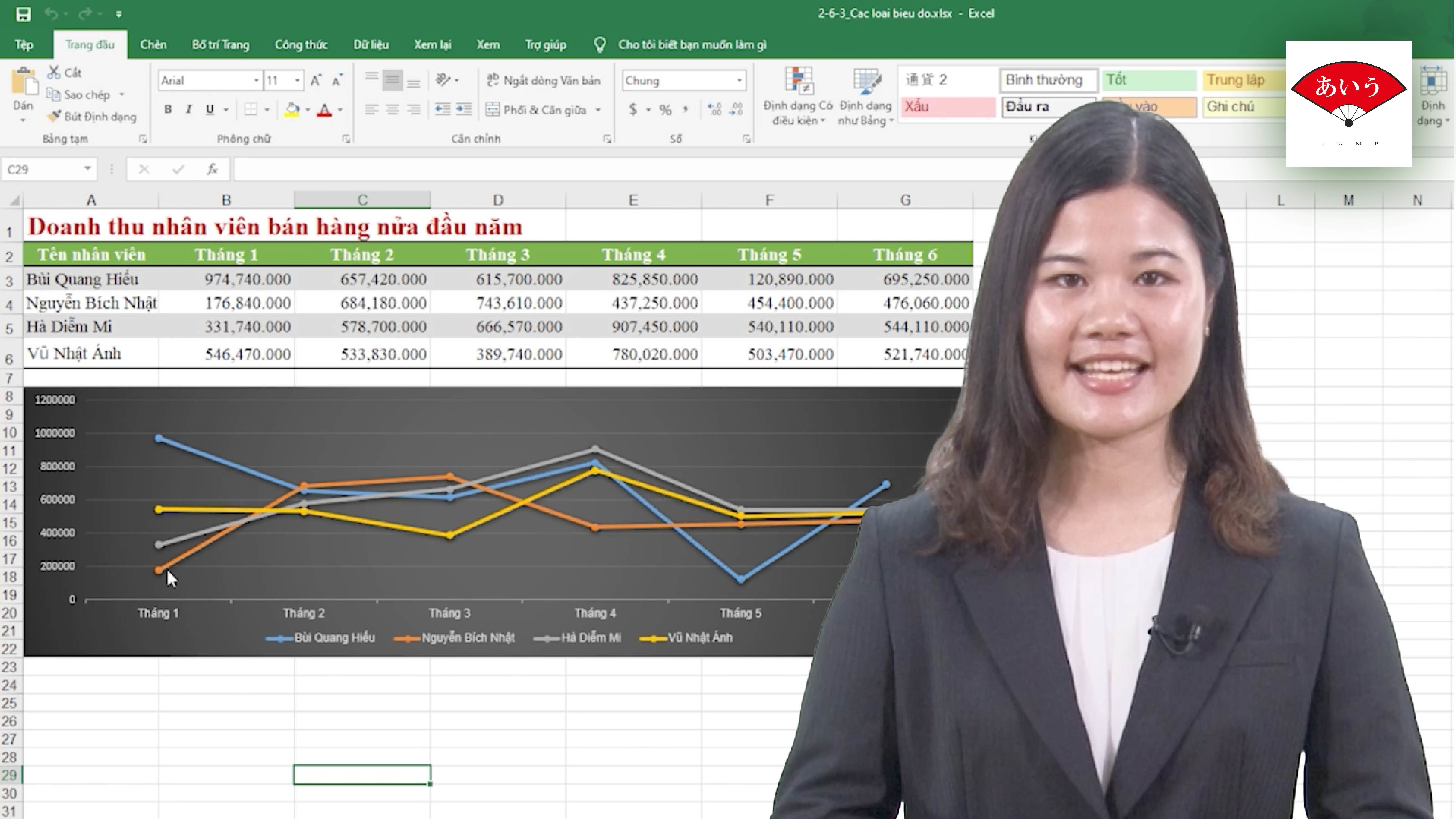Open the Công thức tab

click(301, 45)
